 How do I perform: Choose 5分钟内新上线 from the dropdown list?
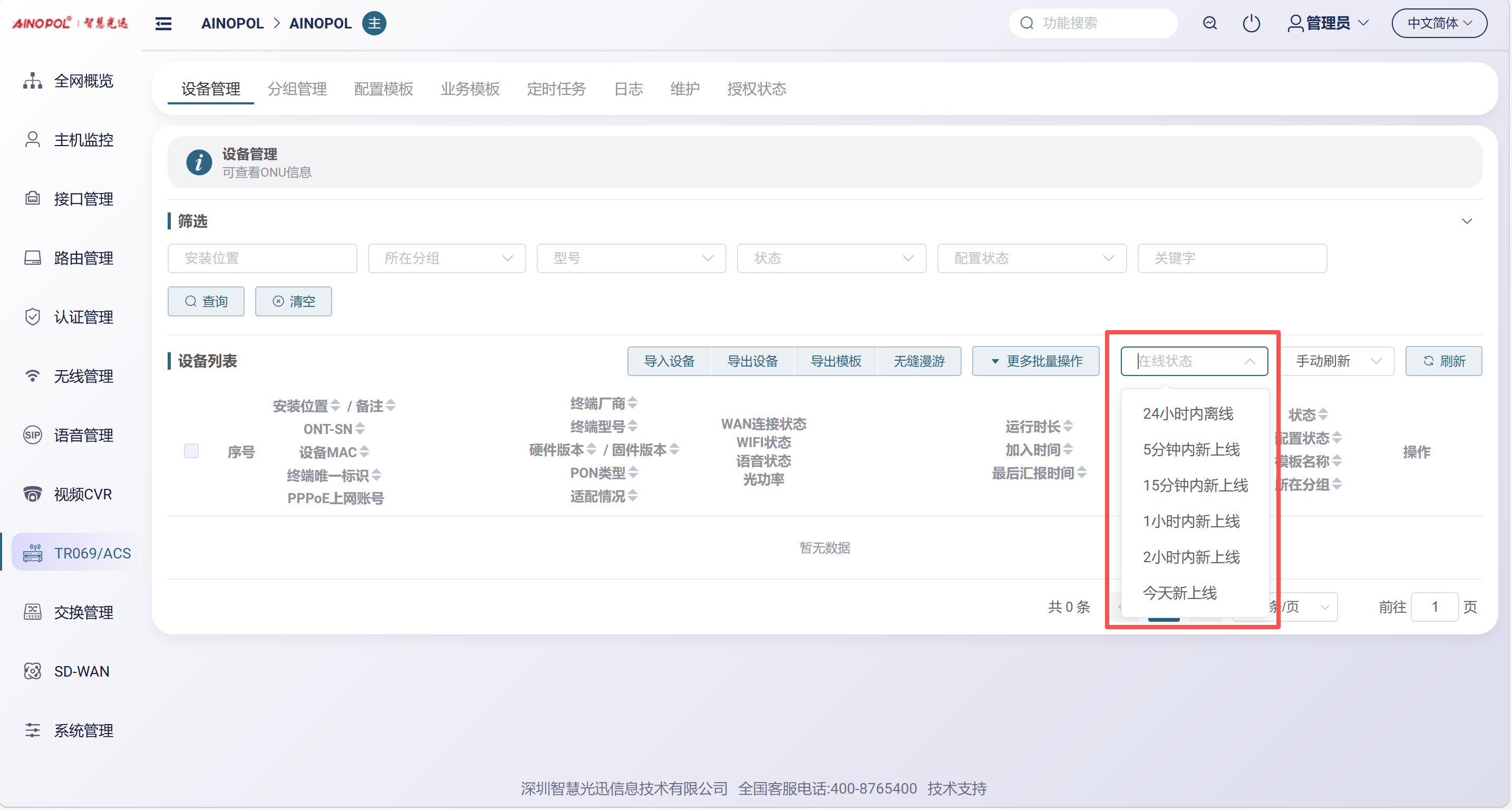1191,450
